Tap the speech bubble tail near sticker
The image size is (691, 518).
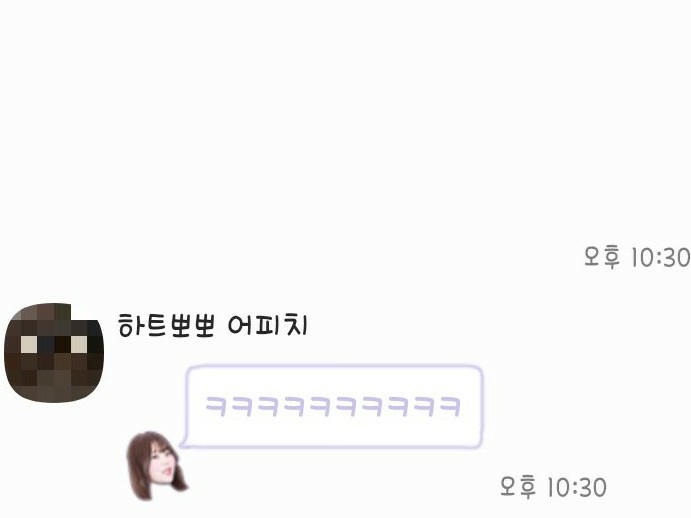[x=185, y=443]
